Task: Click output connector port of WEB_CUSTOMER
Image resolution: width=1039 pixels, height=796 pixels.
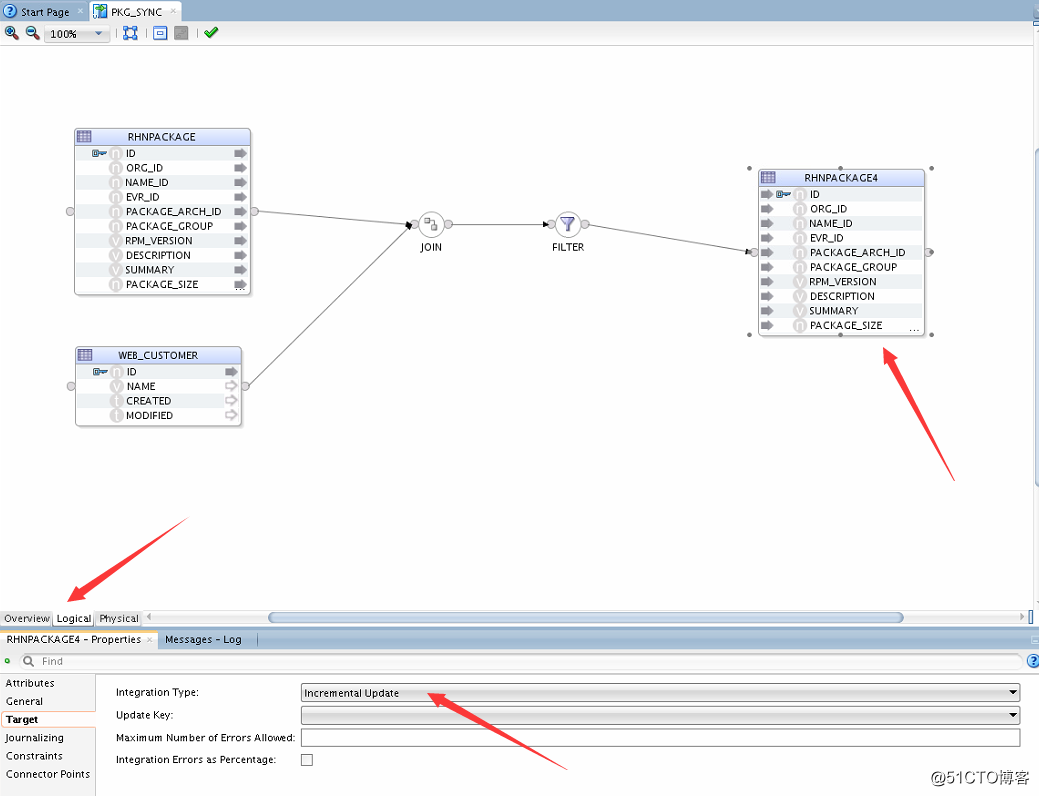Action: pyautogui.click(x=245, y=386)
